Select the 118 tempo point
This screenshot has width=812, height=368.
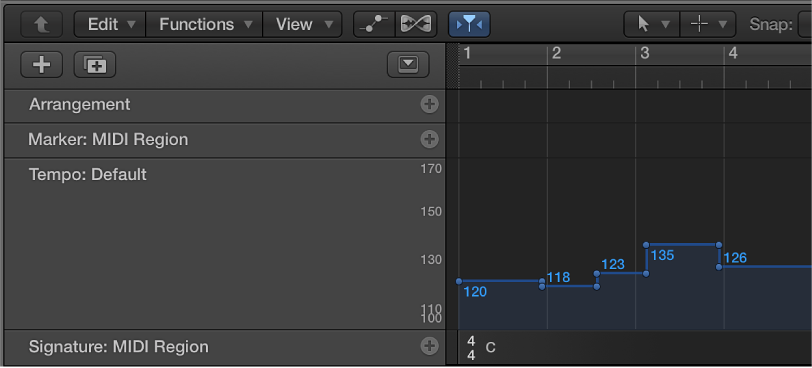click(x=542, y=287)
